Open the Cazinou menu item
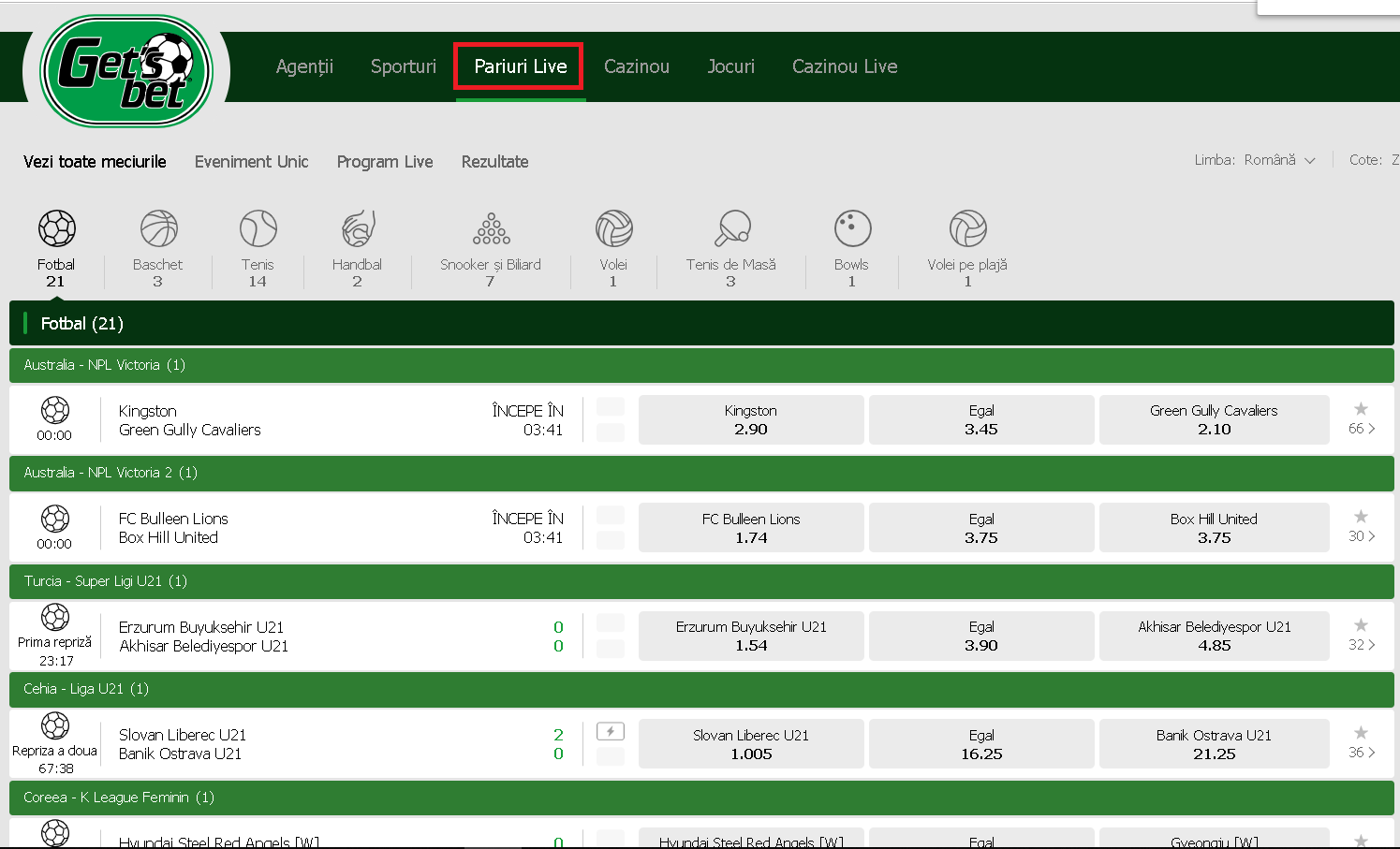Image resolution: width=1400 pixels, height=849 pixels. pos(637,66)
